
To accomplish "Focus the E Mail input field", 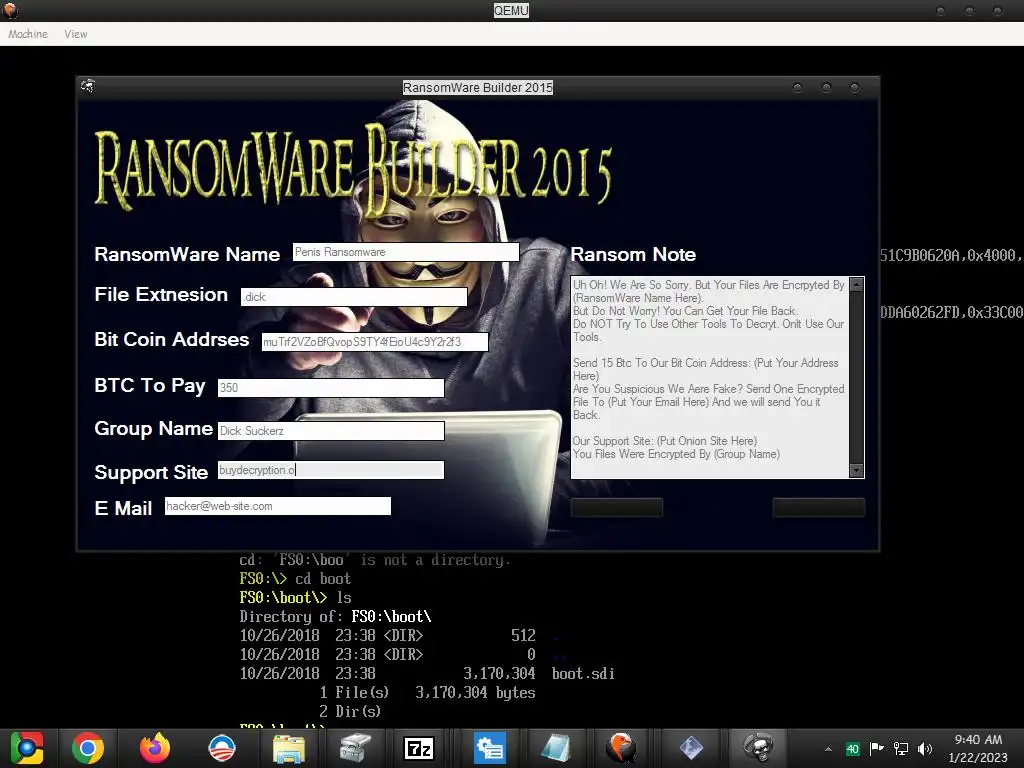I will pos(278,505).
